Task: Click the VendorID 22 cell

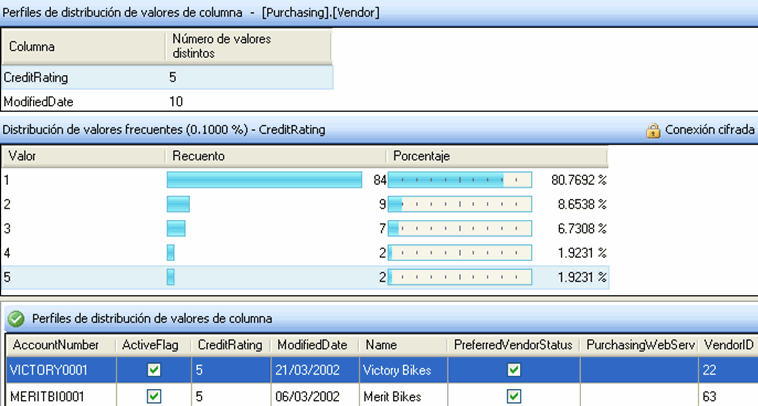Action: click(728, 370)
